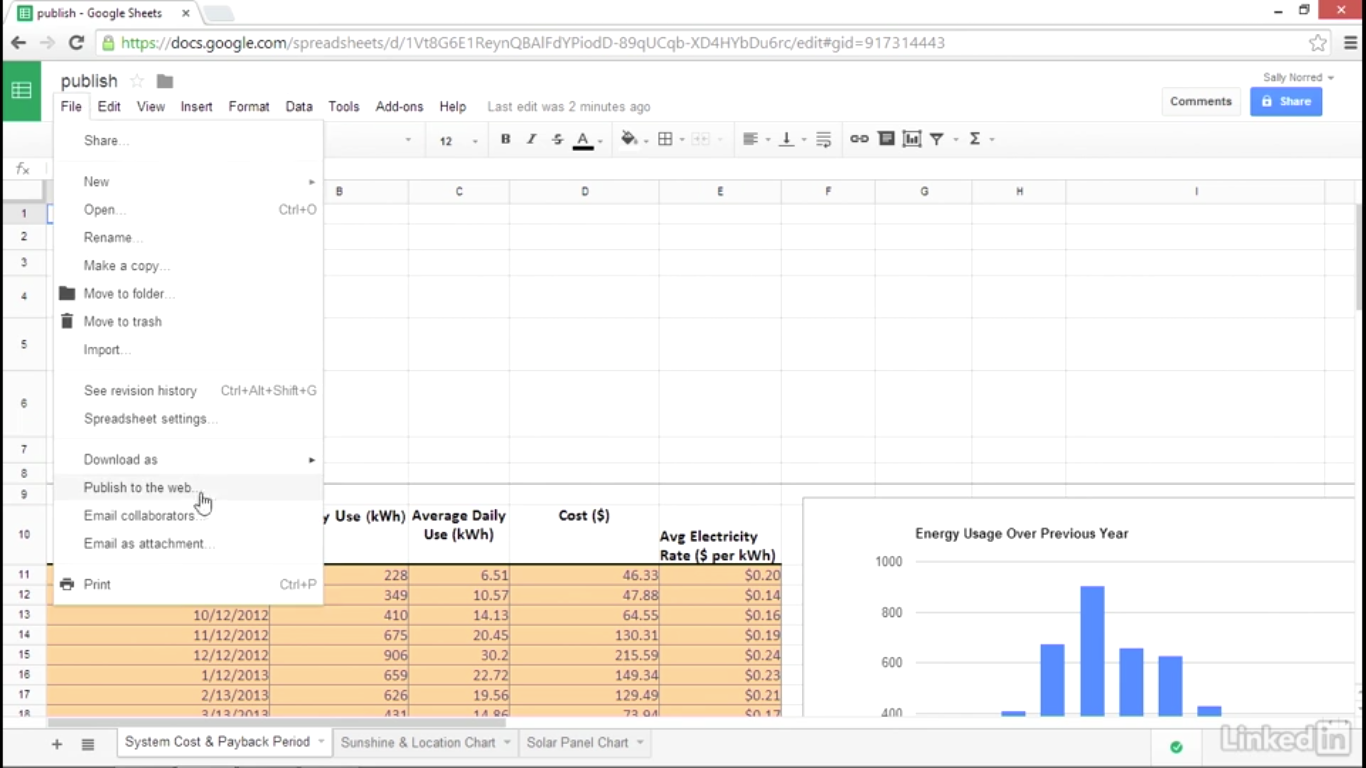Open the Format menu

pyautogui.click(x=249, y=107)
